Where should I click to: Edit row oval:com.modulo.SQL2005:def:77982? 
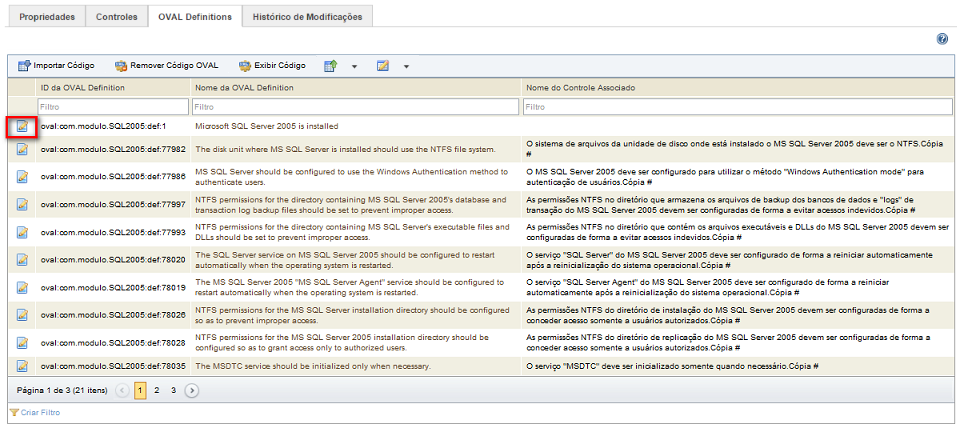coord(23,149)
